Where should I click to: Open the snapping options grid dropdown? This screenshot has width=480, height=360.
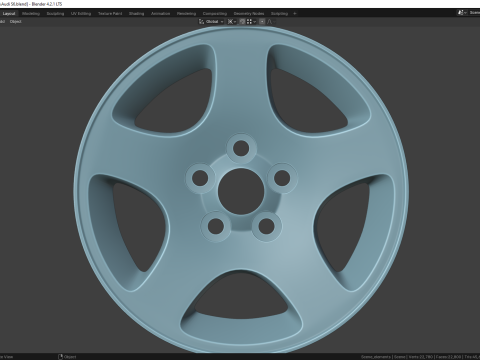click(x=251, y=22)
